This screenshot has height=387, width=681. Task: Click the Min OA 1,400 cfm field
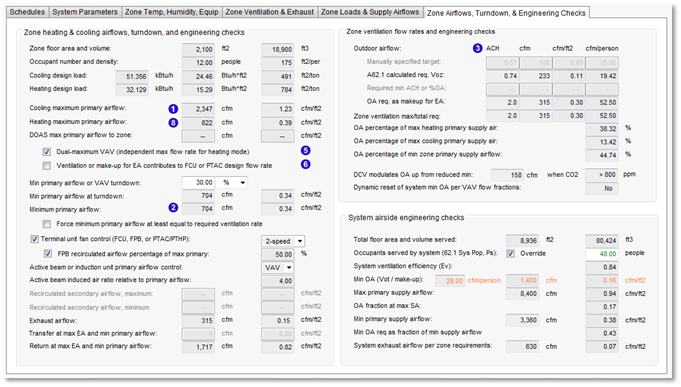coord(522,281)
